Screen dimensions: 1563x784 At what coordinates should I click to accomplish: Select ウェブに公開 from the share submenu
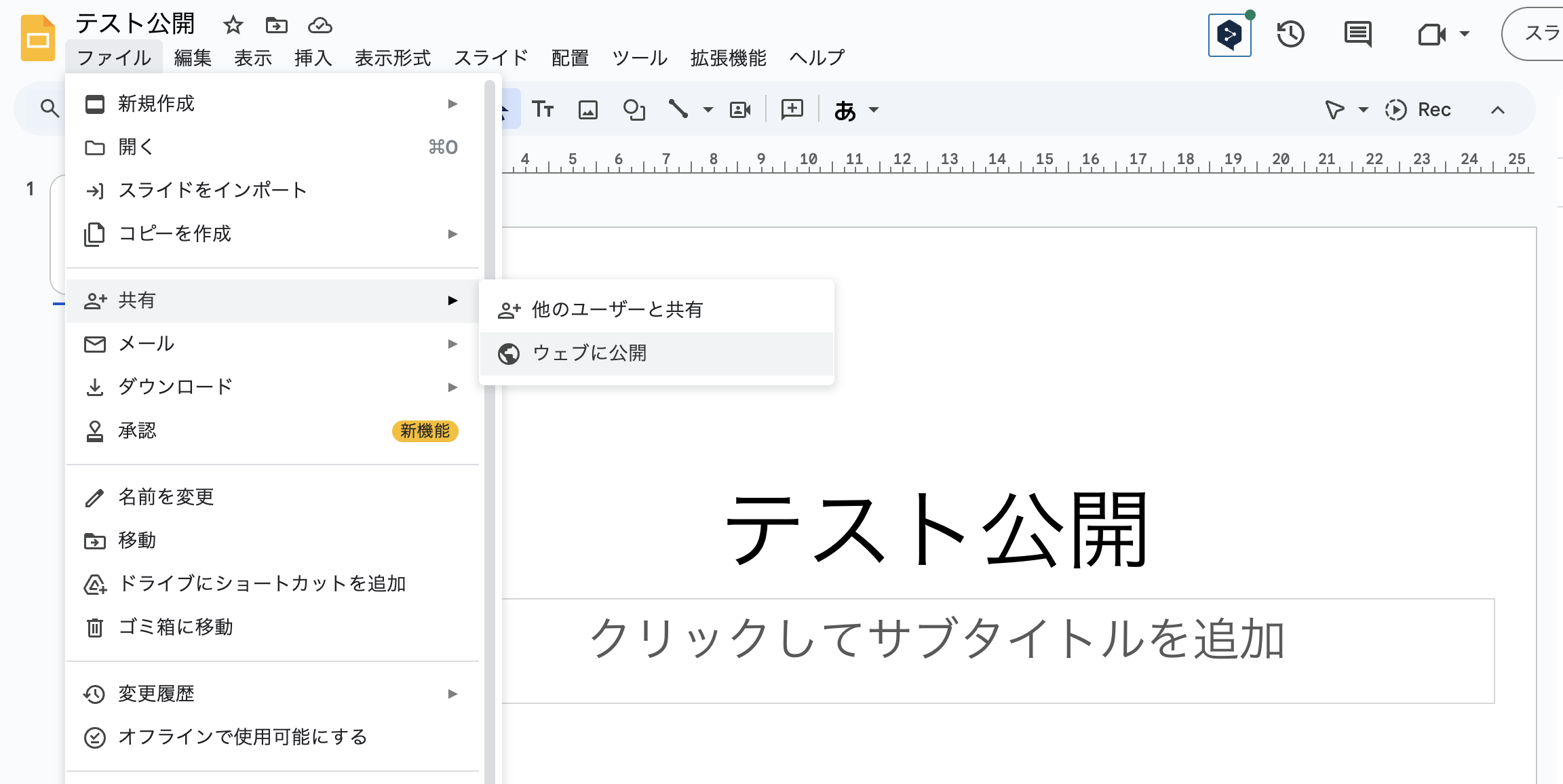pyautogui.click(x=590, y=353)
